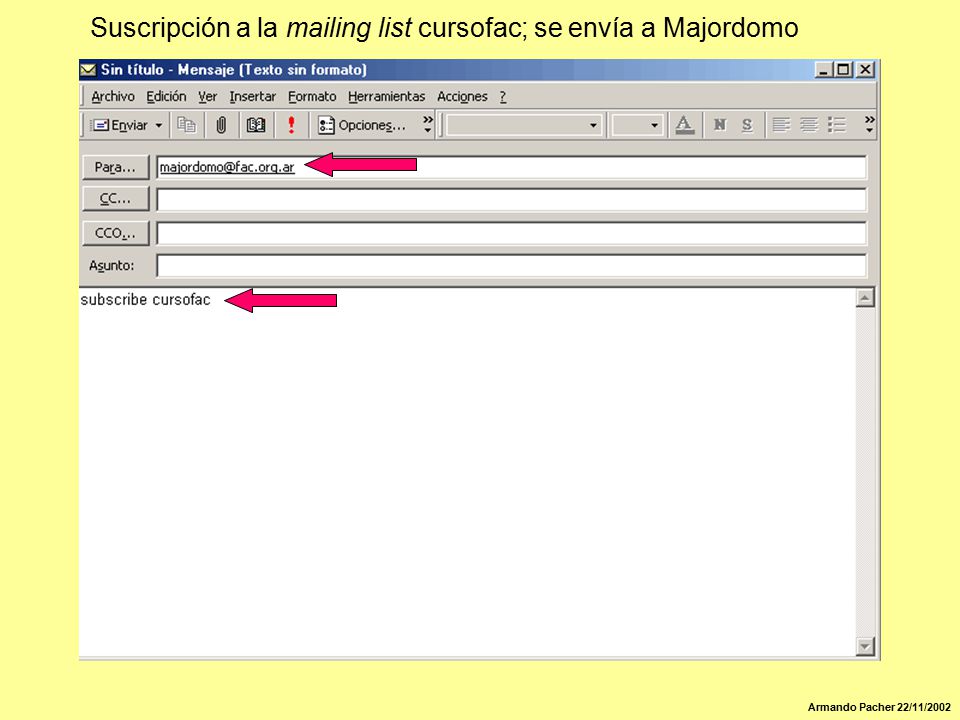Open the Edición menu
Viewport: 960px width, 720px height.
coord(166,97)
